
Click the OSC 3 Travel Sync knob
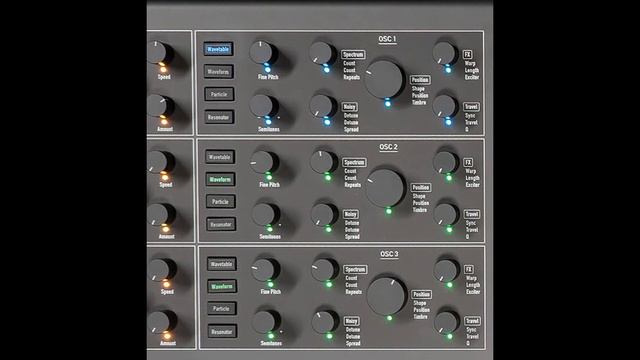(x=446, y=322)
